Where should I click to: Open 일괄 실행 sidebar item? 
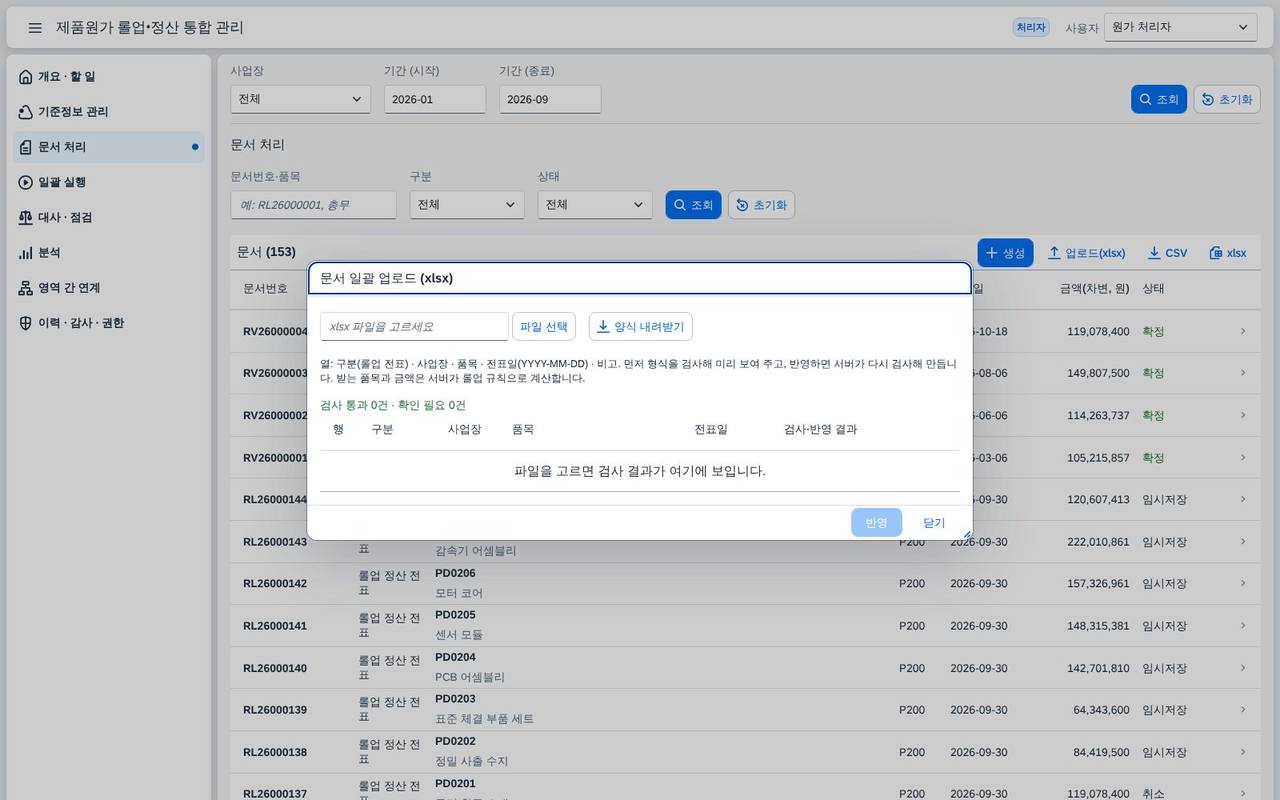pos(110,182)
